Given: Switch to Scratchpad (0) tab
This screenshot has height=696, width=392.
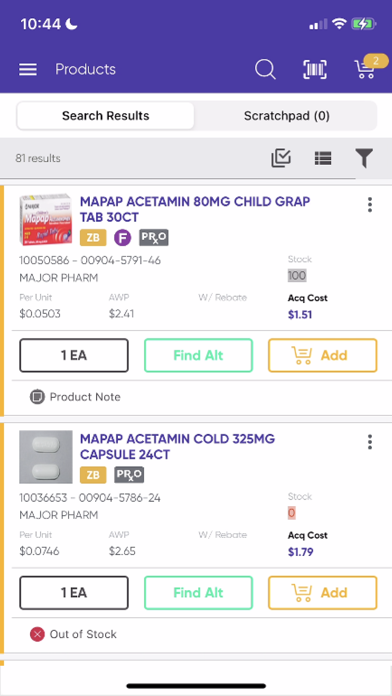Looking at the screenshot, I should (x=287, y=116).
